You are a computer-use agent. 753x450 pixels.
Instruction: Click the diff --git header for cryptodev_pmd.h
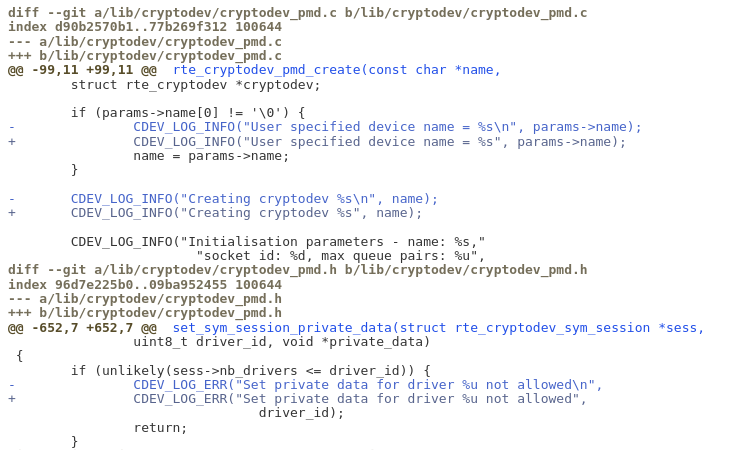[297, 270]
